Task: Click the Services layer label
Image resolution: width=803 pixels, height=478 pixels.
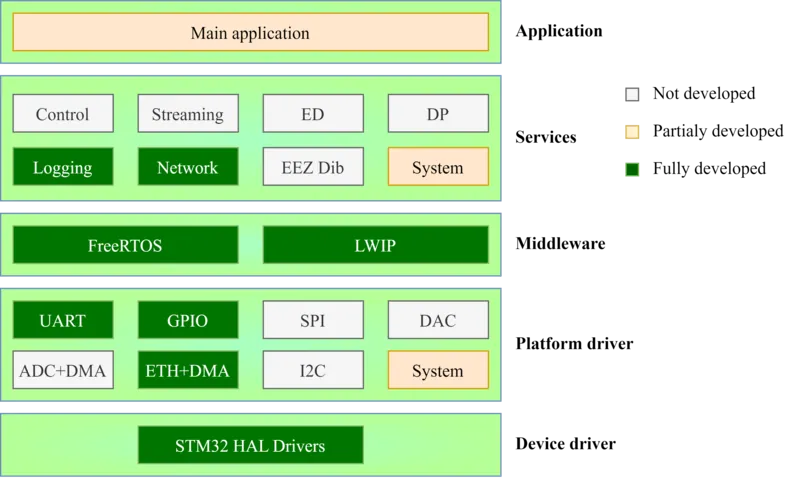Action: (x=546, y=137)
